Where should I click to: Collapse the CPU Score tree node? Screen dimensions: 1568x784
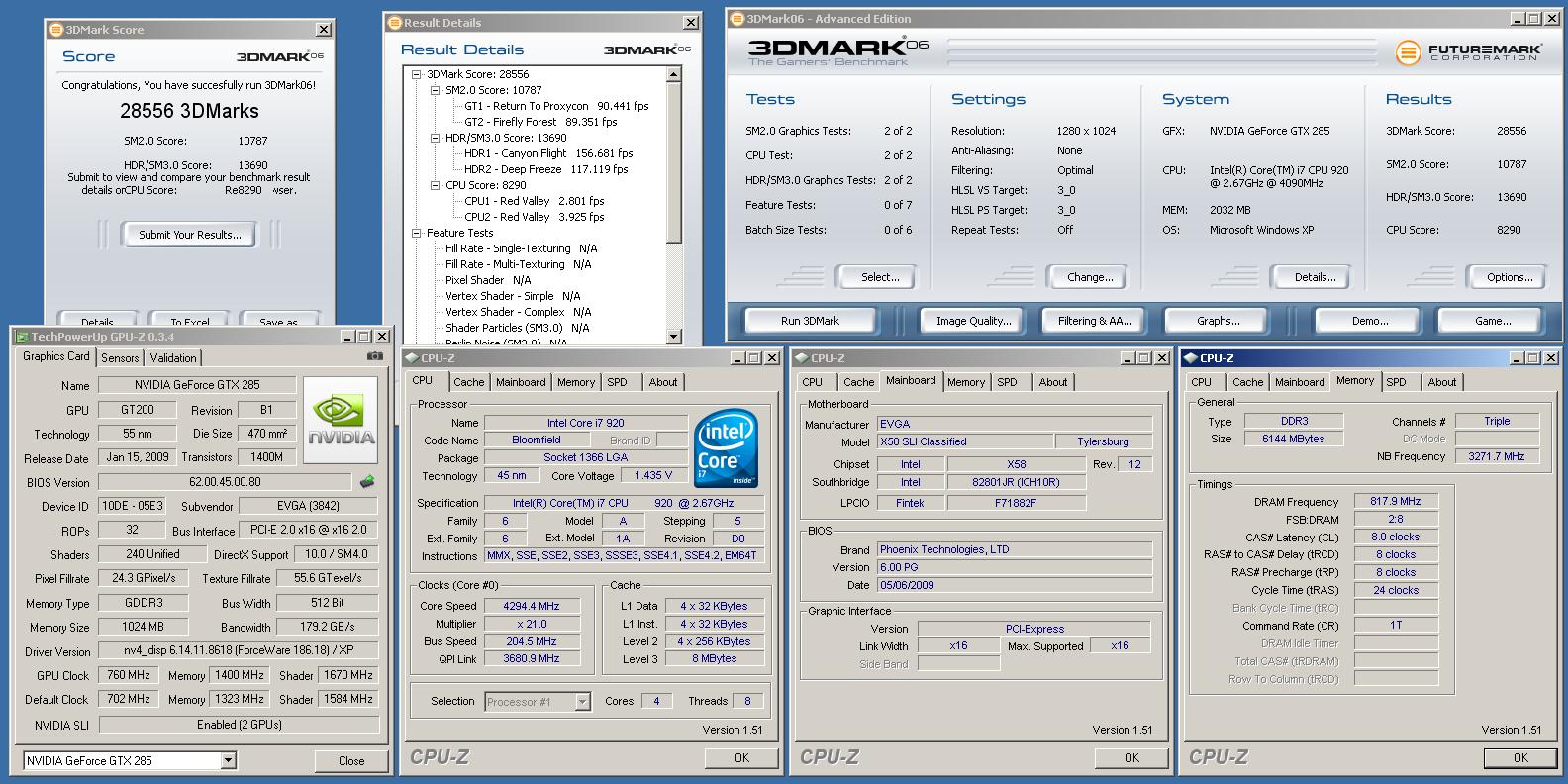coord(435,185)
